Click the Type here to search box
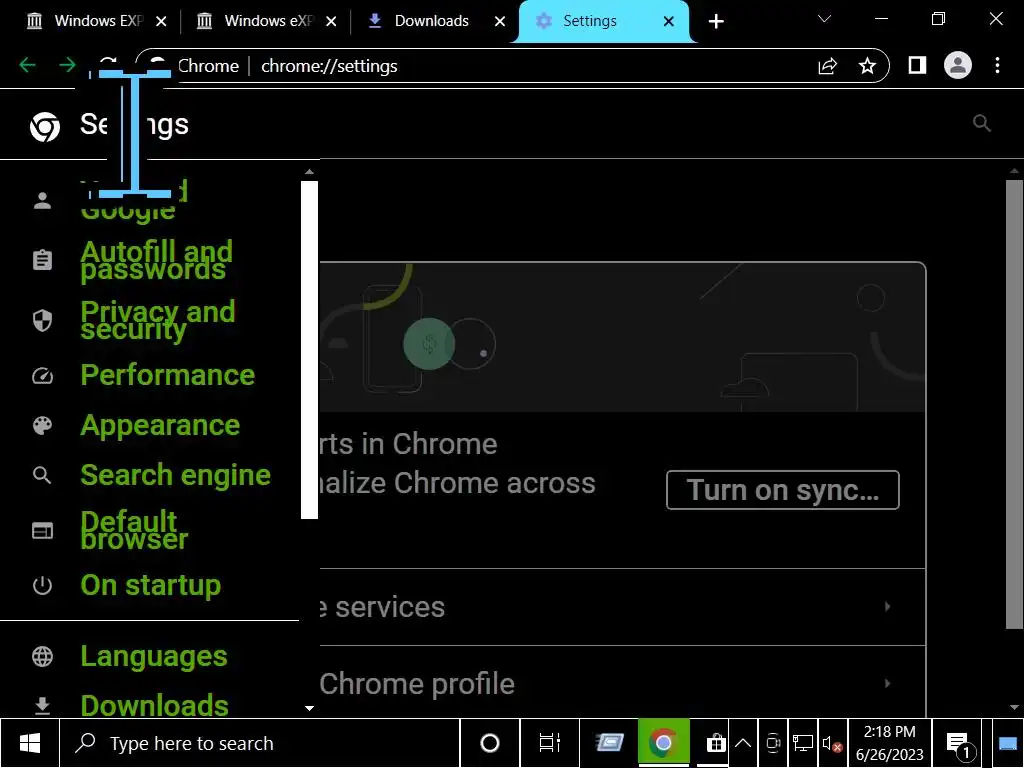 (260, 743)
